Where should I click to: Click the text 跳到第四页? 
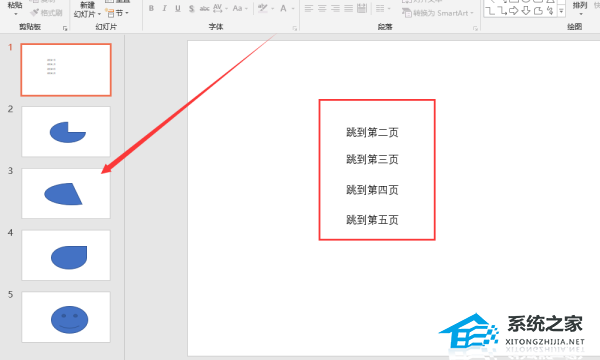pyautogui.click(x=372, y=190)
